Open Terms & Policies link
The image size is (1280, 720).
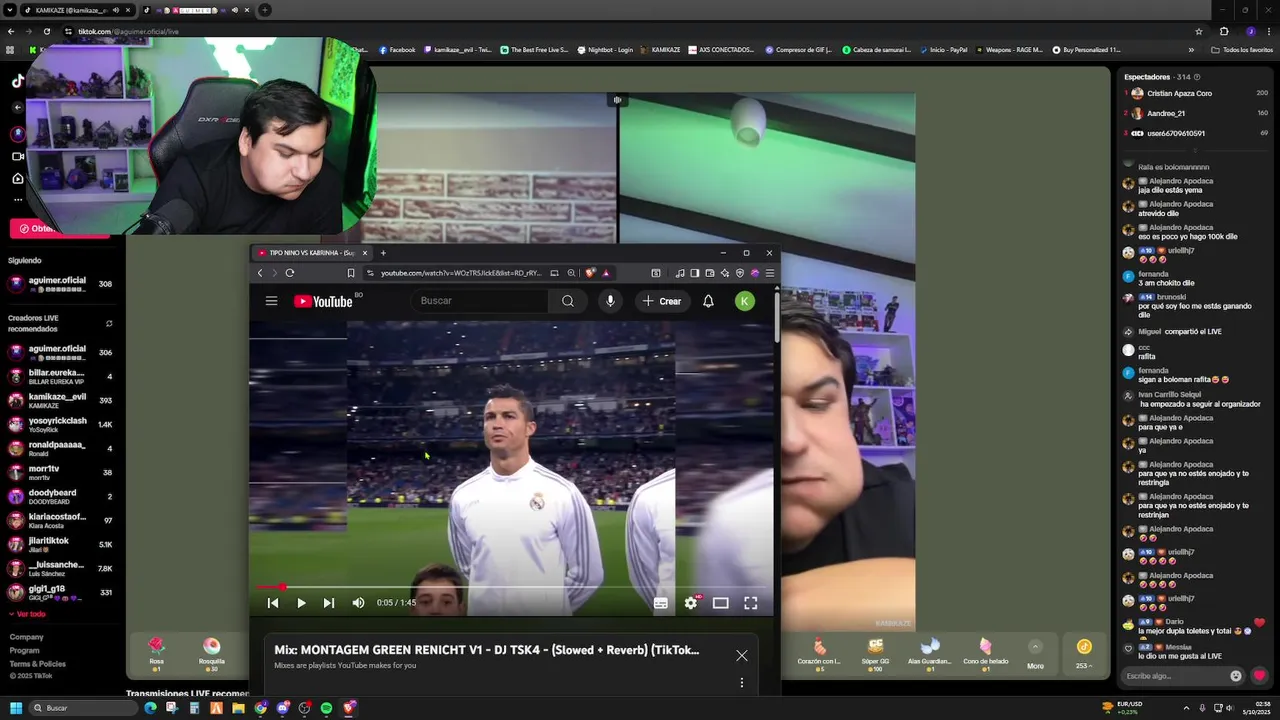(x=38, y=664)
